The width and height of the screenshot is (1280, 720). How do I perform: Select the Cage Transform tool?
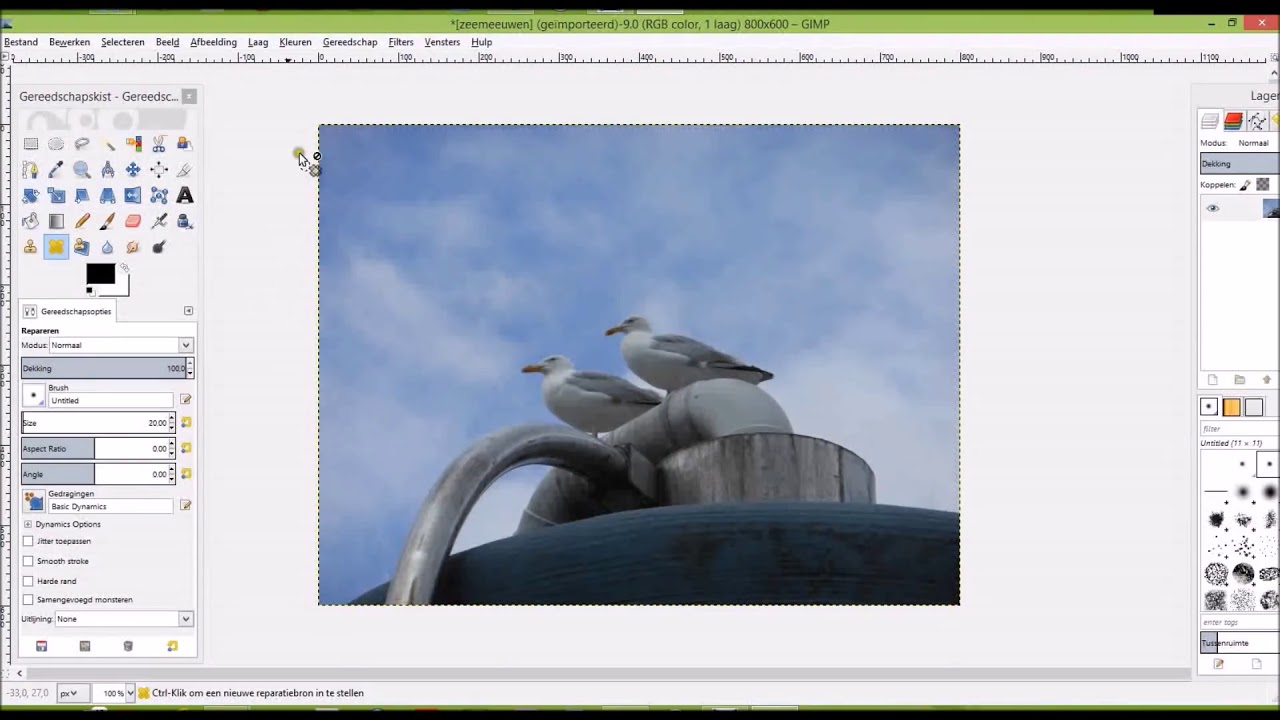[159, 196]
